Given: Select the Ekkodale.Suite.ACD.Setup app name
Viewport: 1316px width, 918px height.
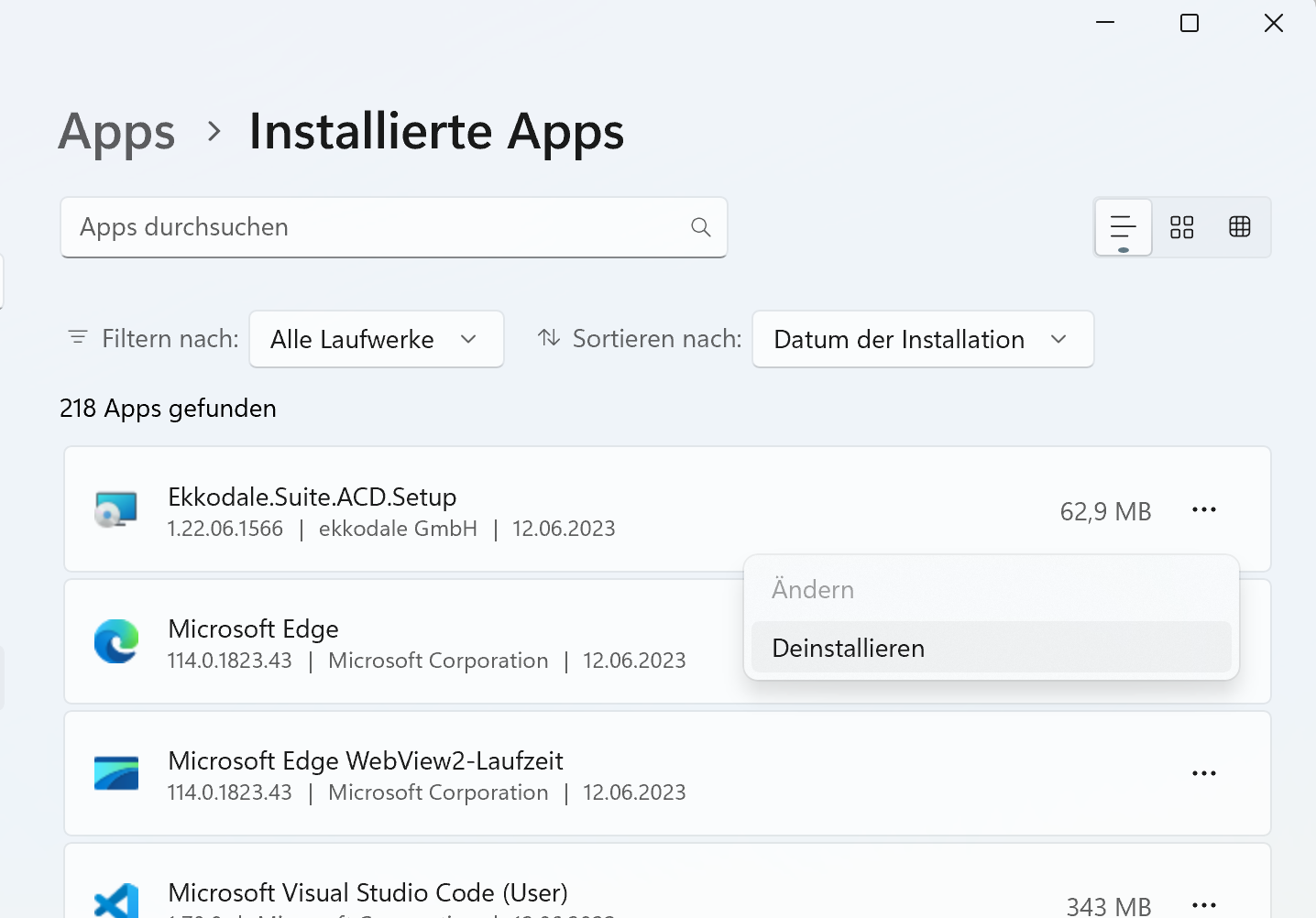Looking at the screenshot, I should (x=313, y=497).
